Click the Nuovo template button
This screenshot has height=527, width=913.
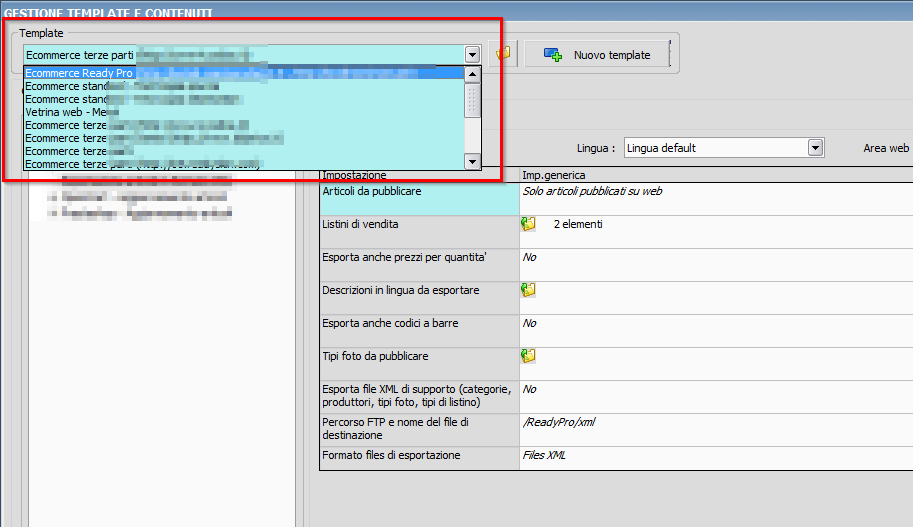(597, 55)
